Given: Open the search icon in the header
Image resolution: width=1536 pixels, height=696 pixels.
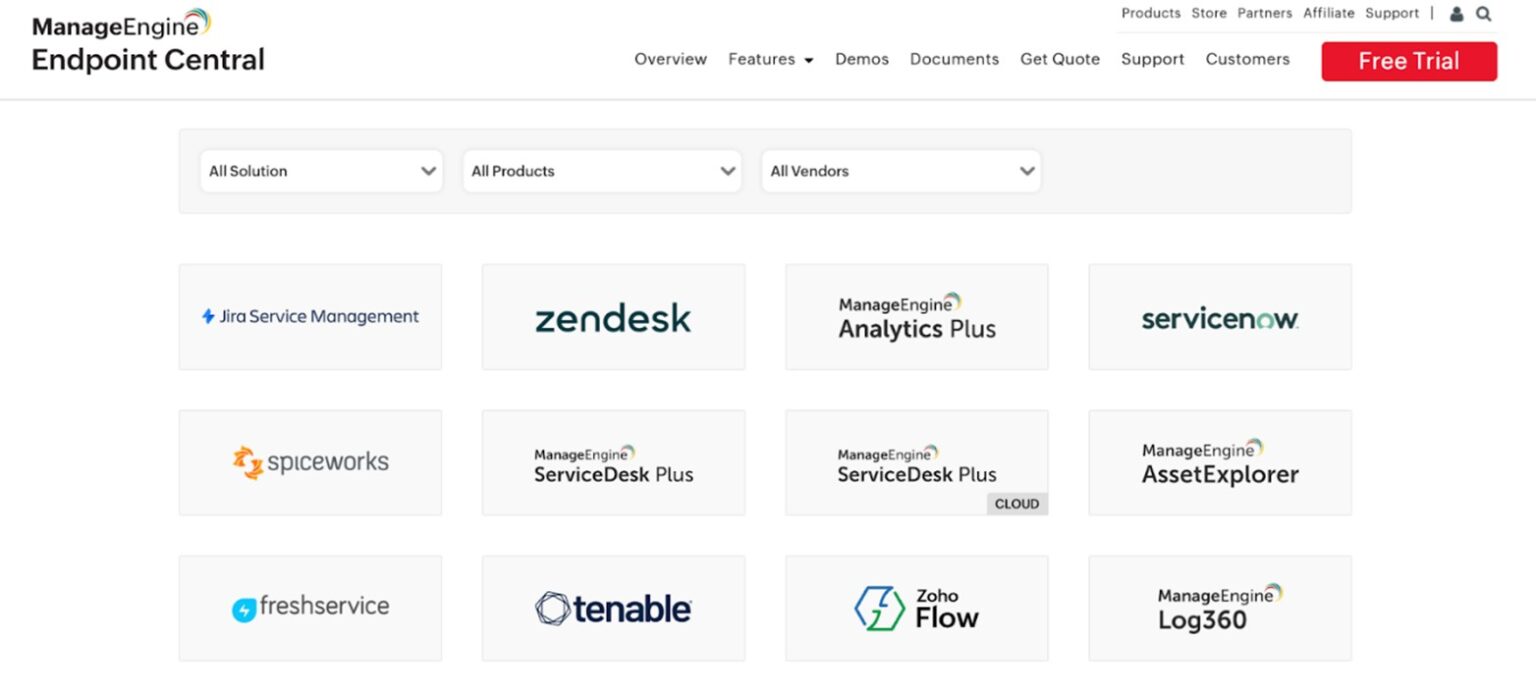Looking at the screenshot, I should point(1485,14).
